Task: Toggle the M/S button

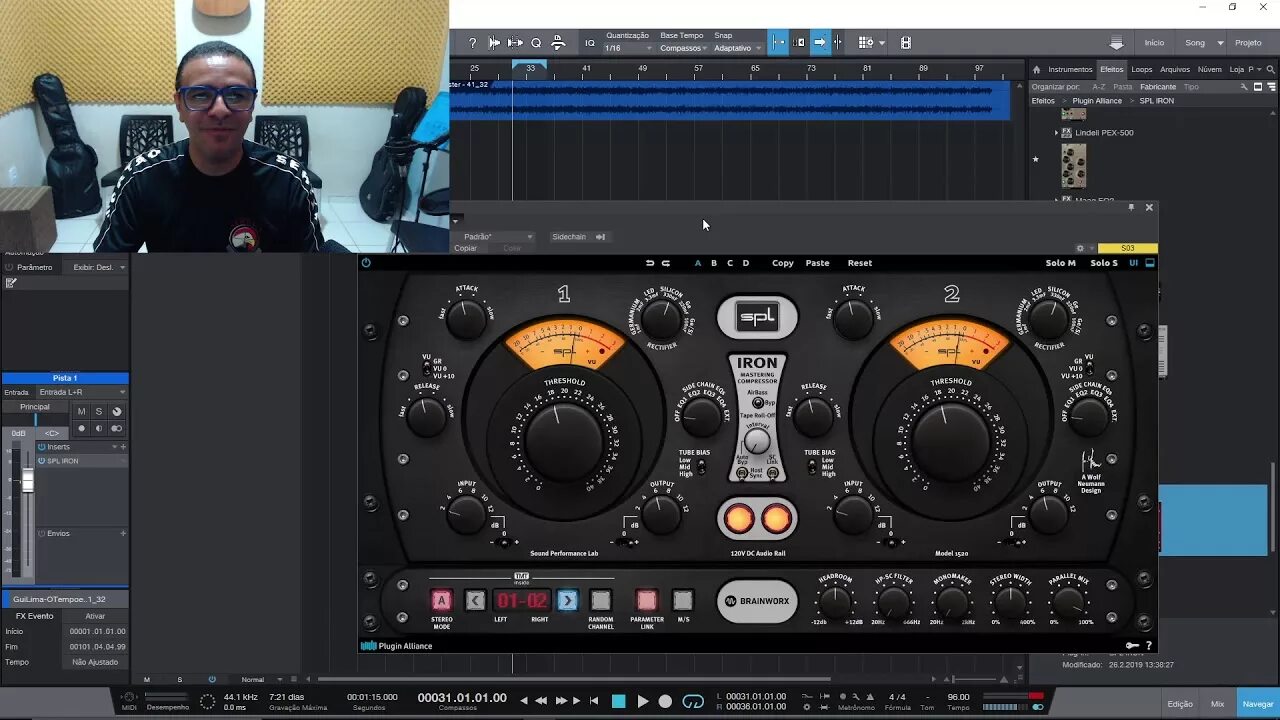Action: coord(682,601)
